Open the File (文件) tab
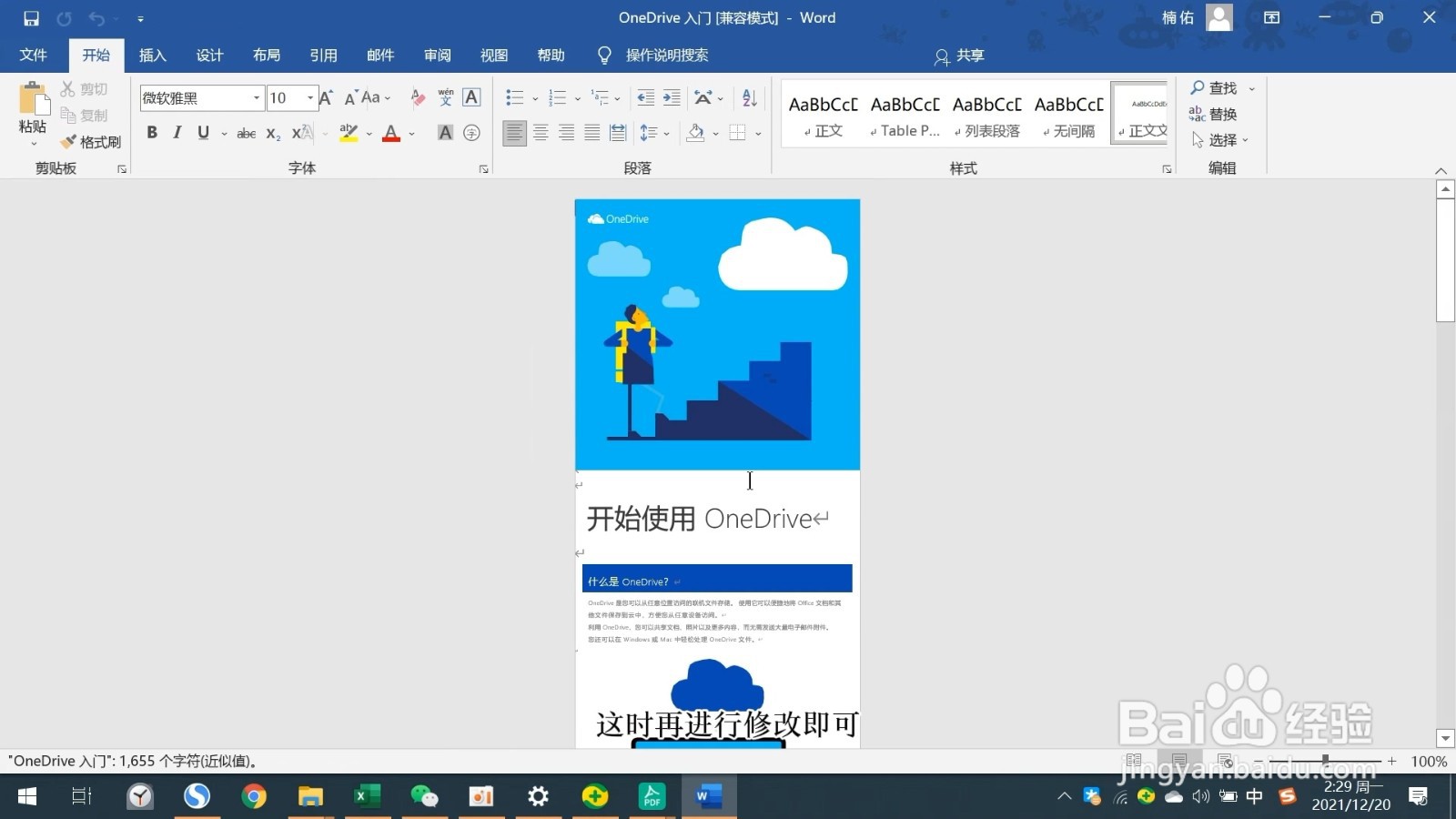 (x=34, y=56)
